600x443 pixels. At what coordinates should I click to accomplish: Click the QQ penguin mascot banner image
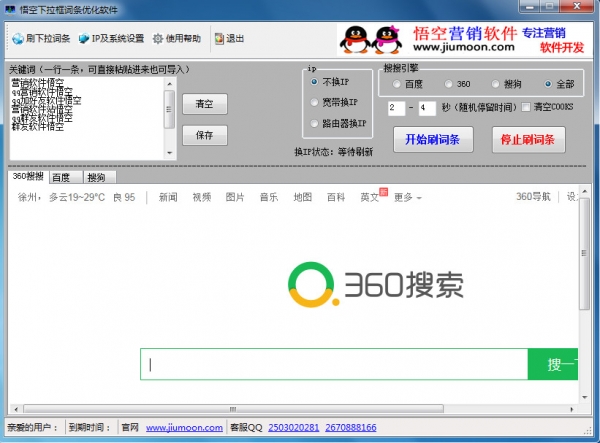(371, 40)
